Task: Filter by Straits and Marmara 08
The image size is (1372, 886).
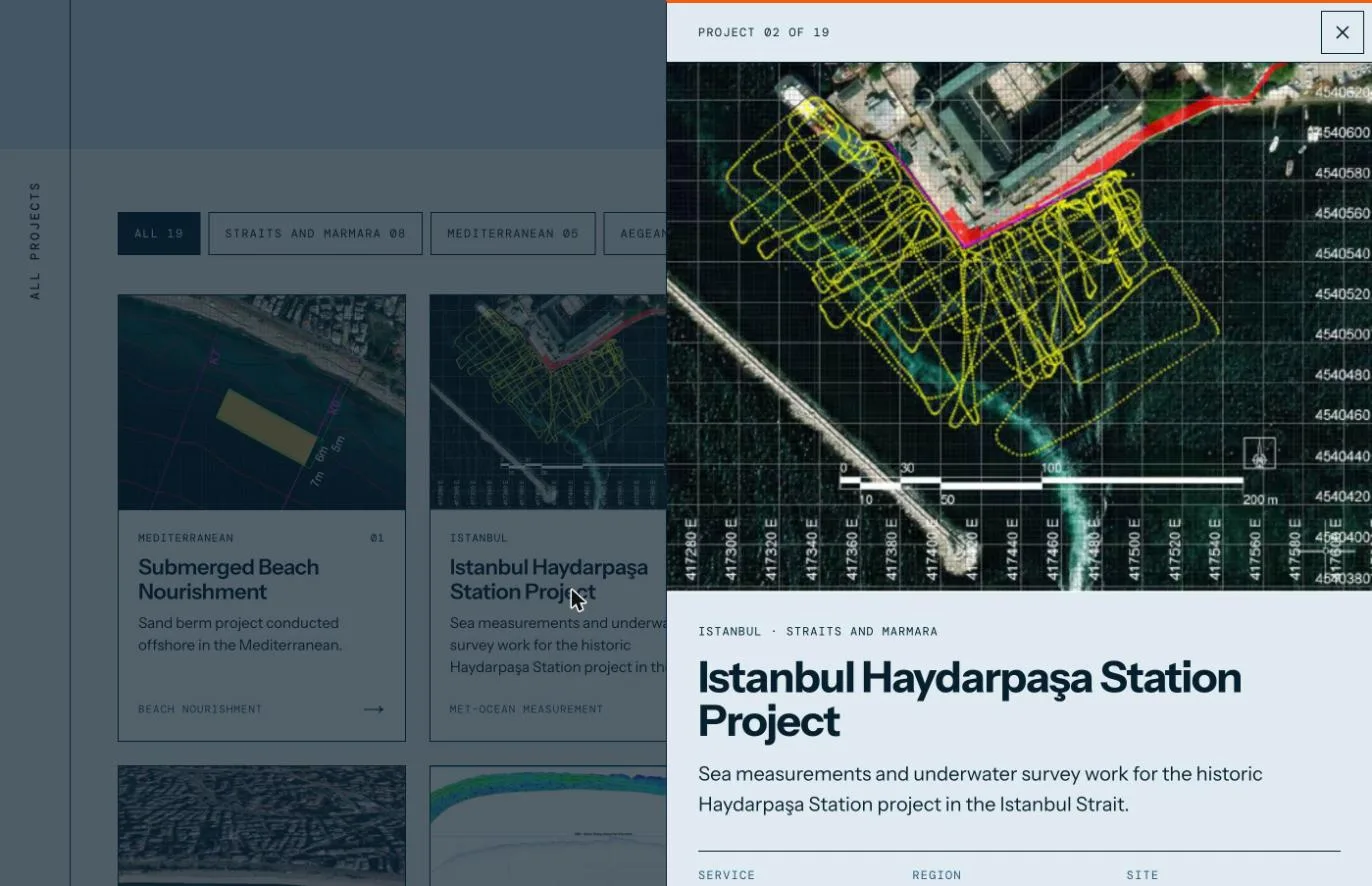Action: 315,233
